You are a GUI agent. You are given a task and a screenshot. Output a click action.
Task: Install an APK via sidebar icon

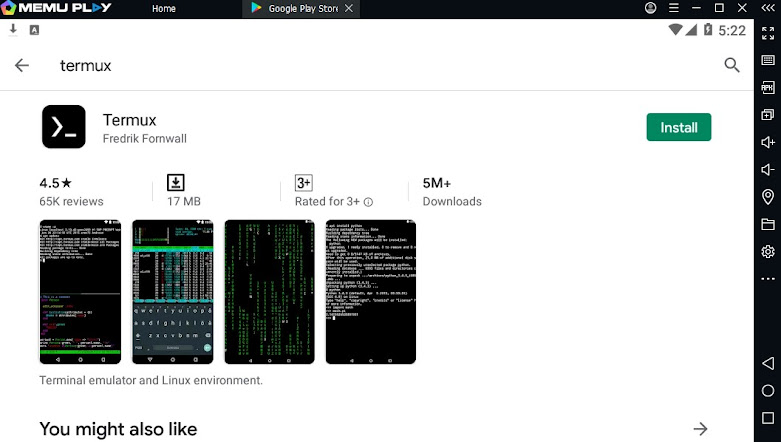point(768,88)
